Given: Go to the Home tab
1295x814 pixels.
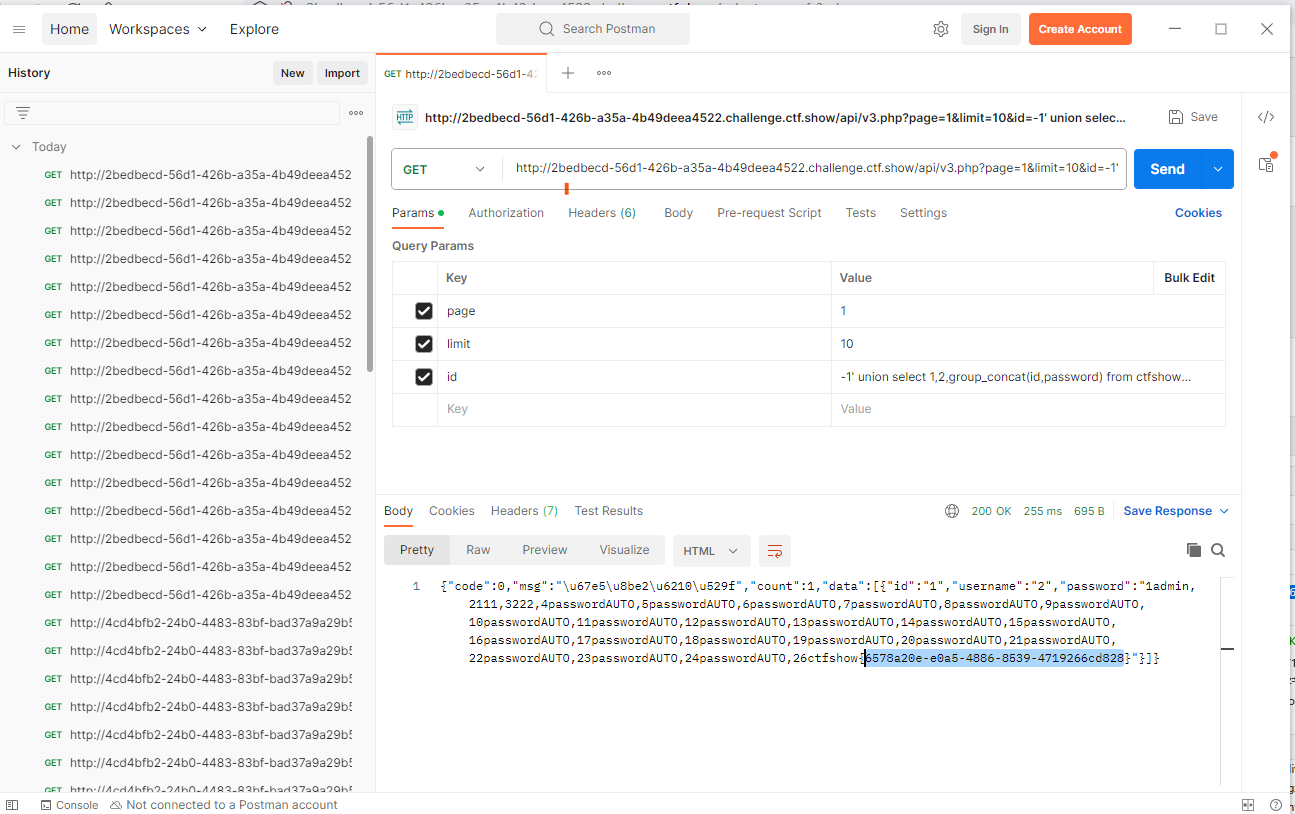Looking at the screenshot, I should (x=69, y=29).
